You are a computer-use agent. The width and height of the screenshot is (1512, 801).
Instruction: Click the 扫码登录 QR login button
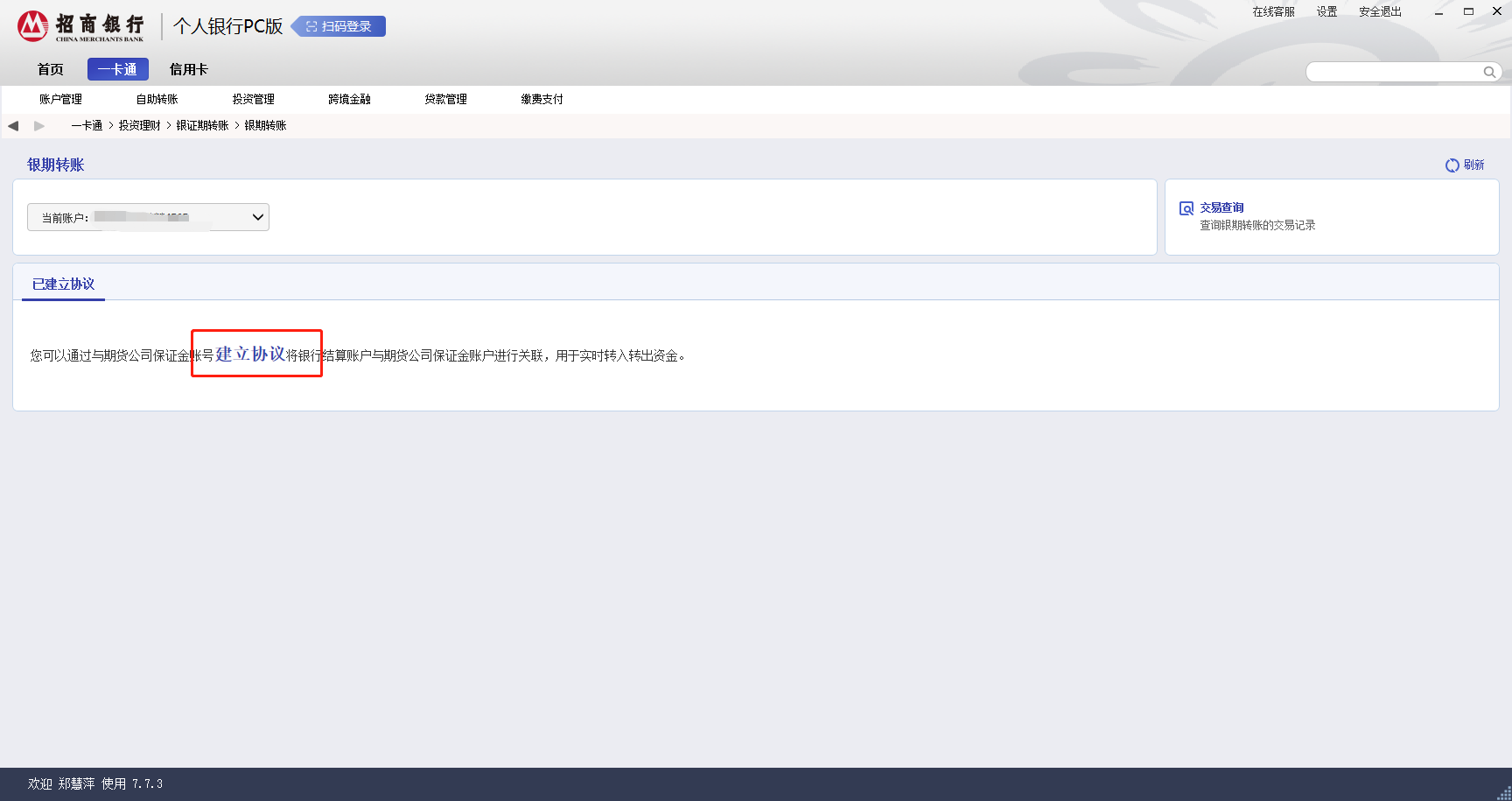[x=339, y=26]
